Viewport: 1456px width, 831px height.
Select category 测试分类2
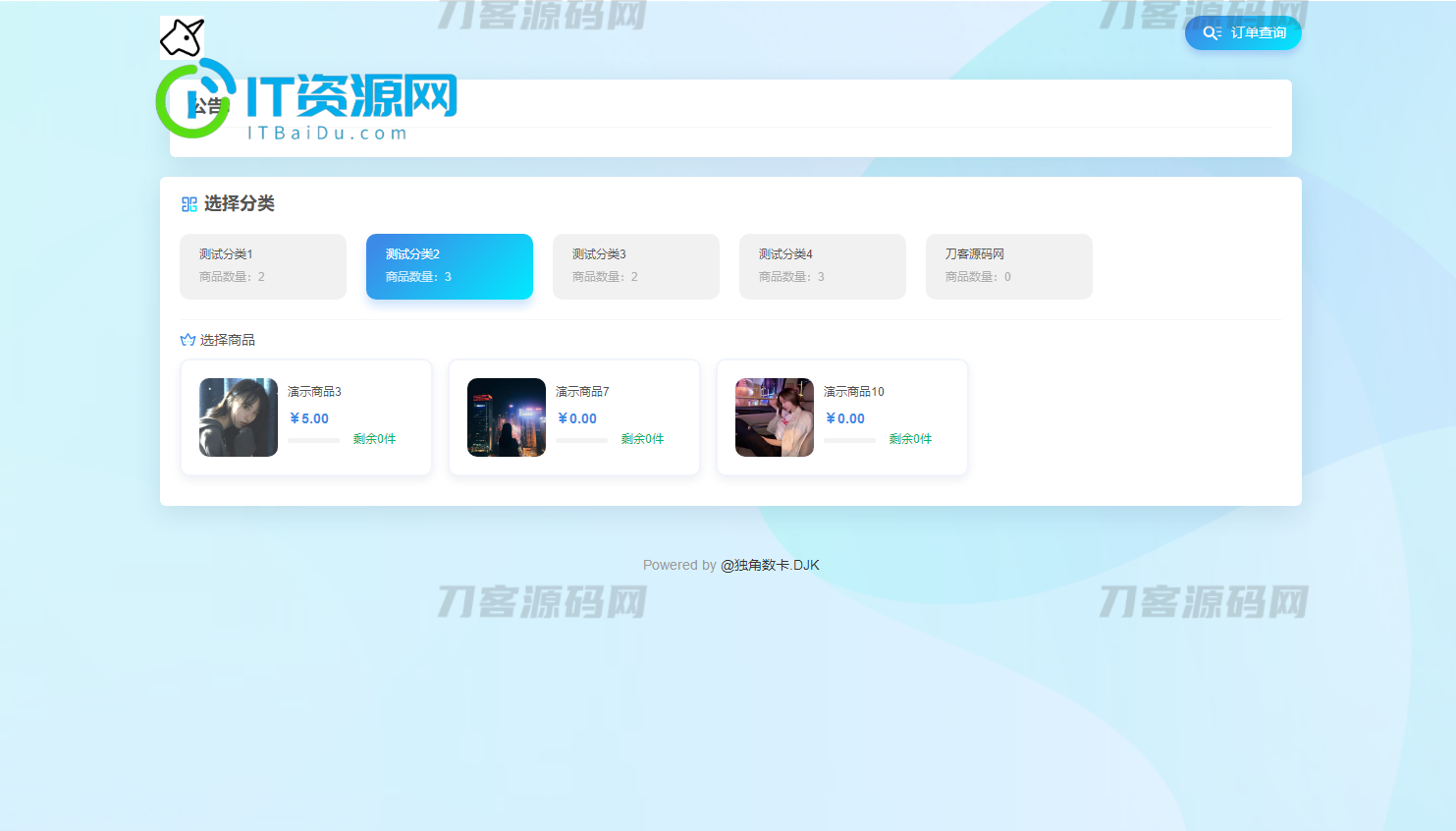pos(450,266)
